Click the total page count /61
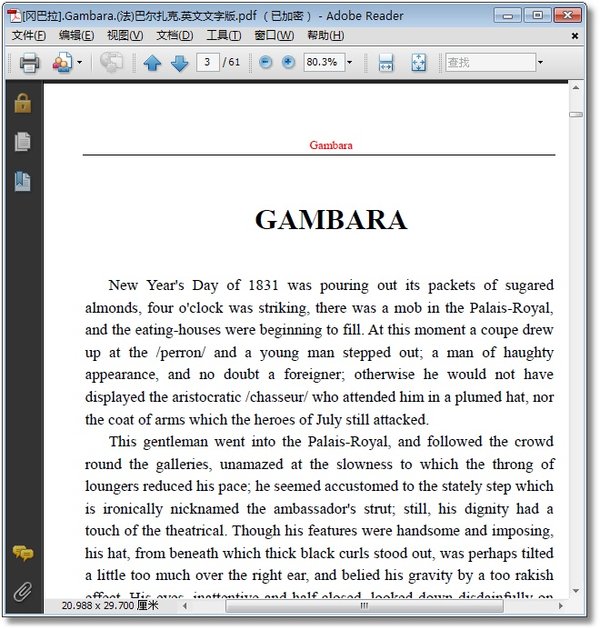Image resolution: width=600 pixels, height=630 pixels. pyautogui.click(x=231, y=62)
